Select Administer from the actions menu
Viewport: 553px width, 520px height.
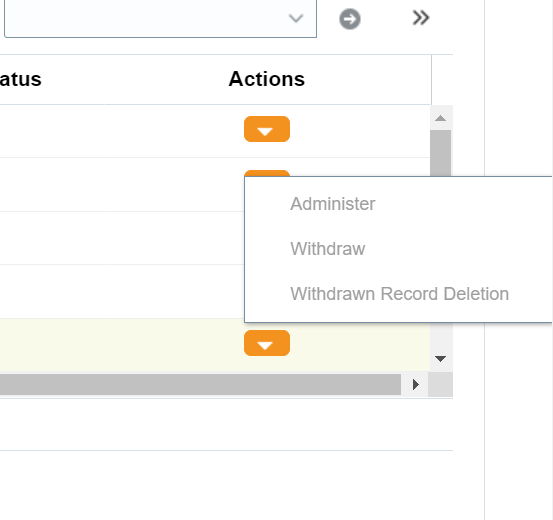(333, 204)
